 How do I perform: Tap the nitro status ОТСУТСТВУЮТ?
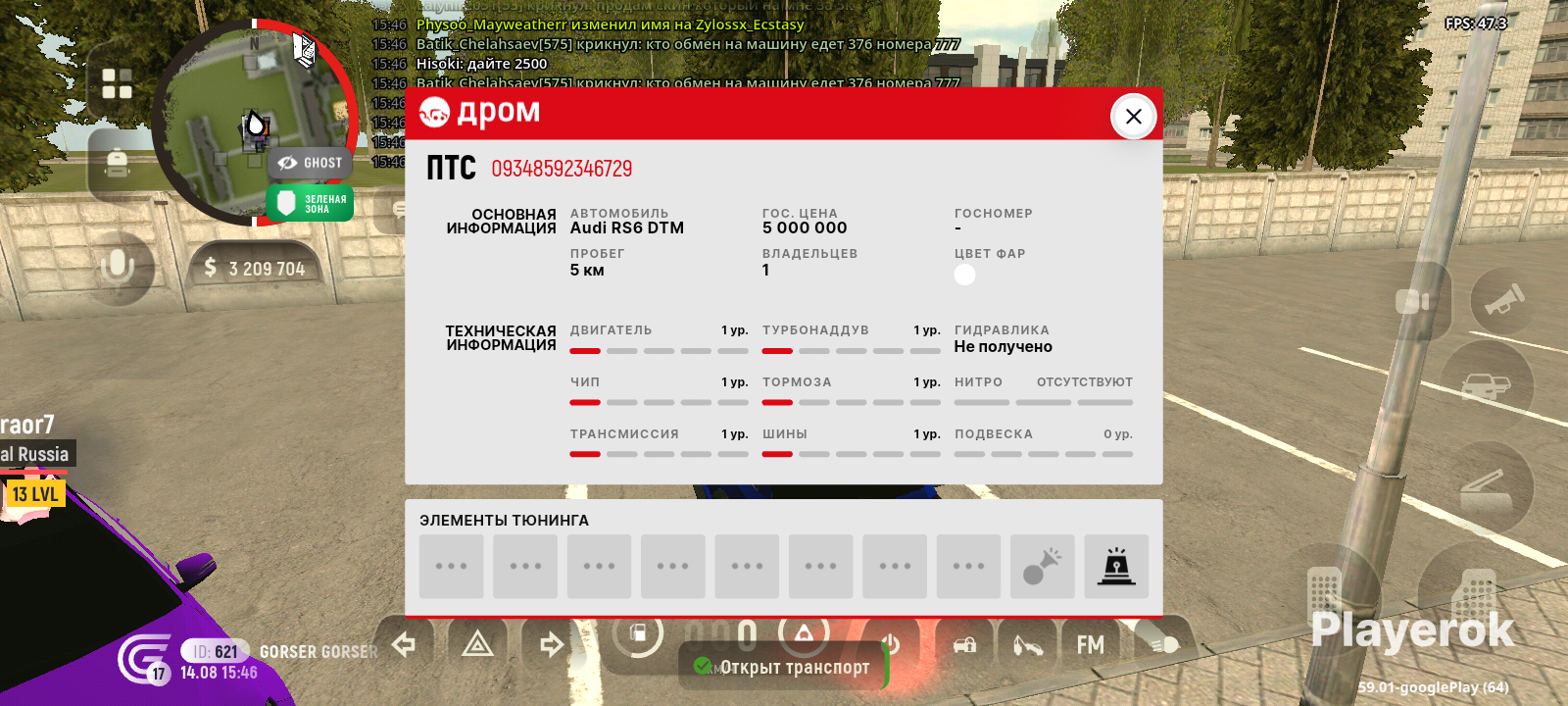pyautogui.click(x=1085, y=382)
